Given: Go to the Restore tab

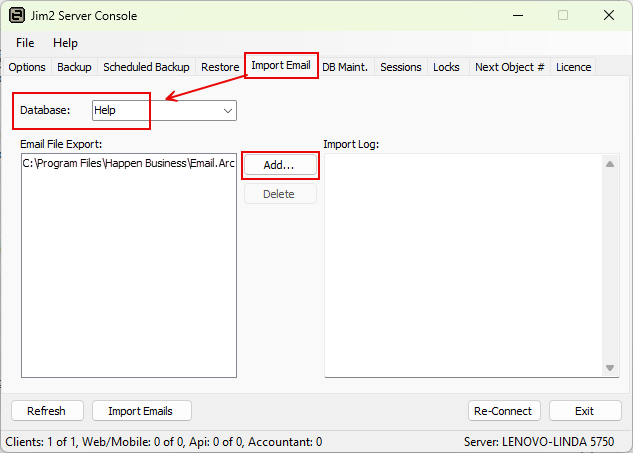Looking at the screenshot, I should tap(220, 67).
